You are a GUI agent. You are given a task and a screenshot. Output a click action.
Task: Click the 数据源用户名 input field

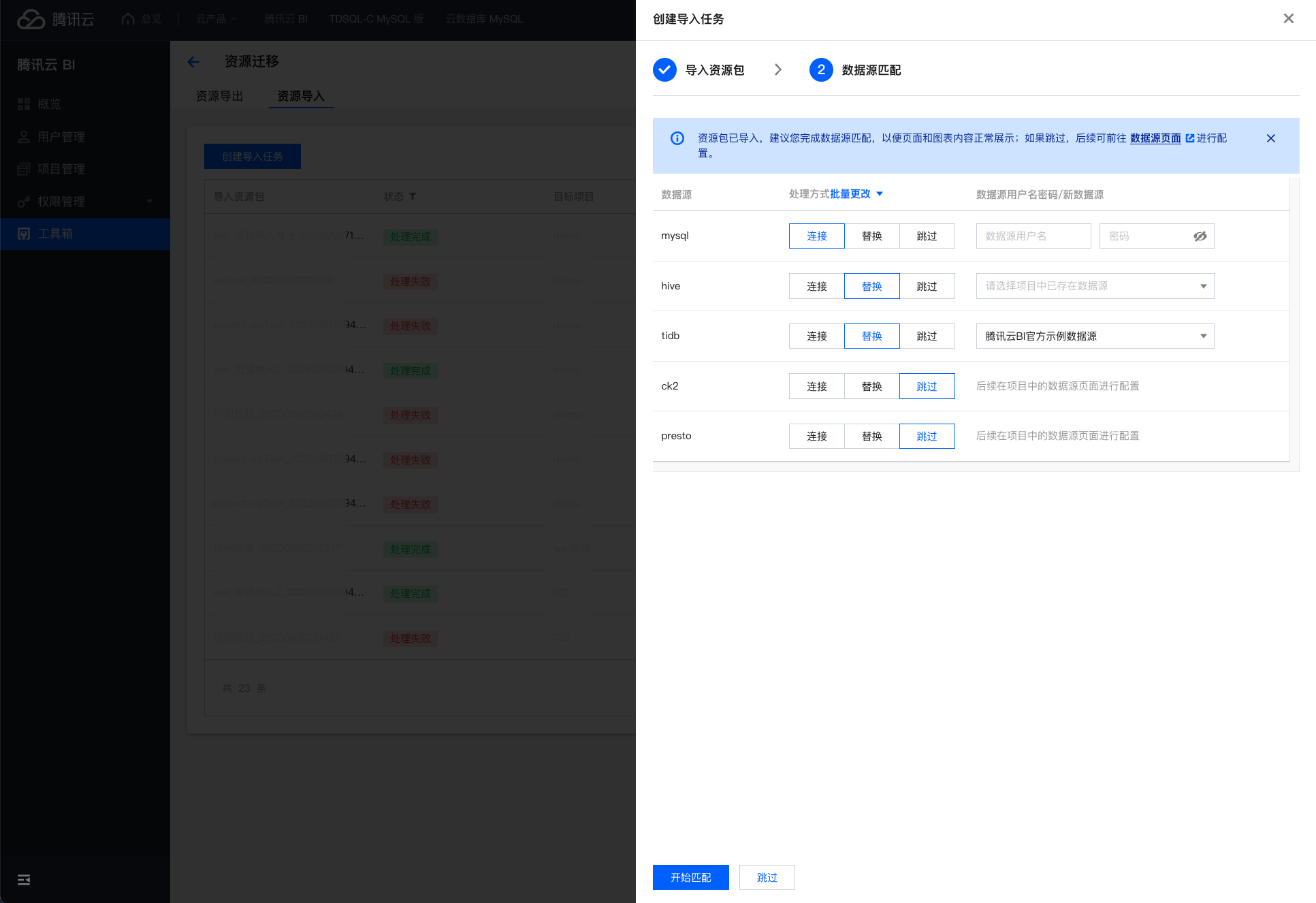(1033, 236)
